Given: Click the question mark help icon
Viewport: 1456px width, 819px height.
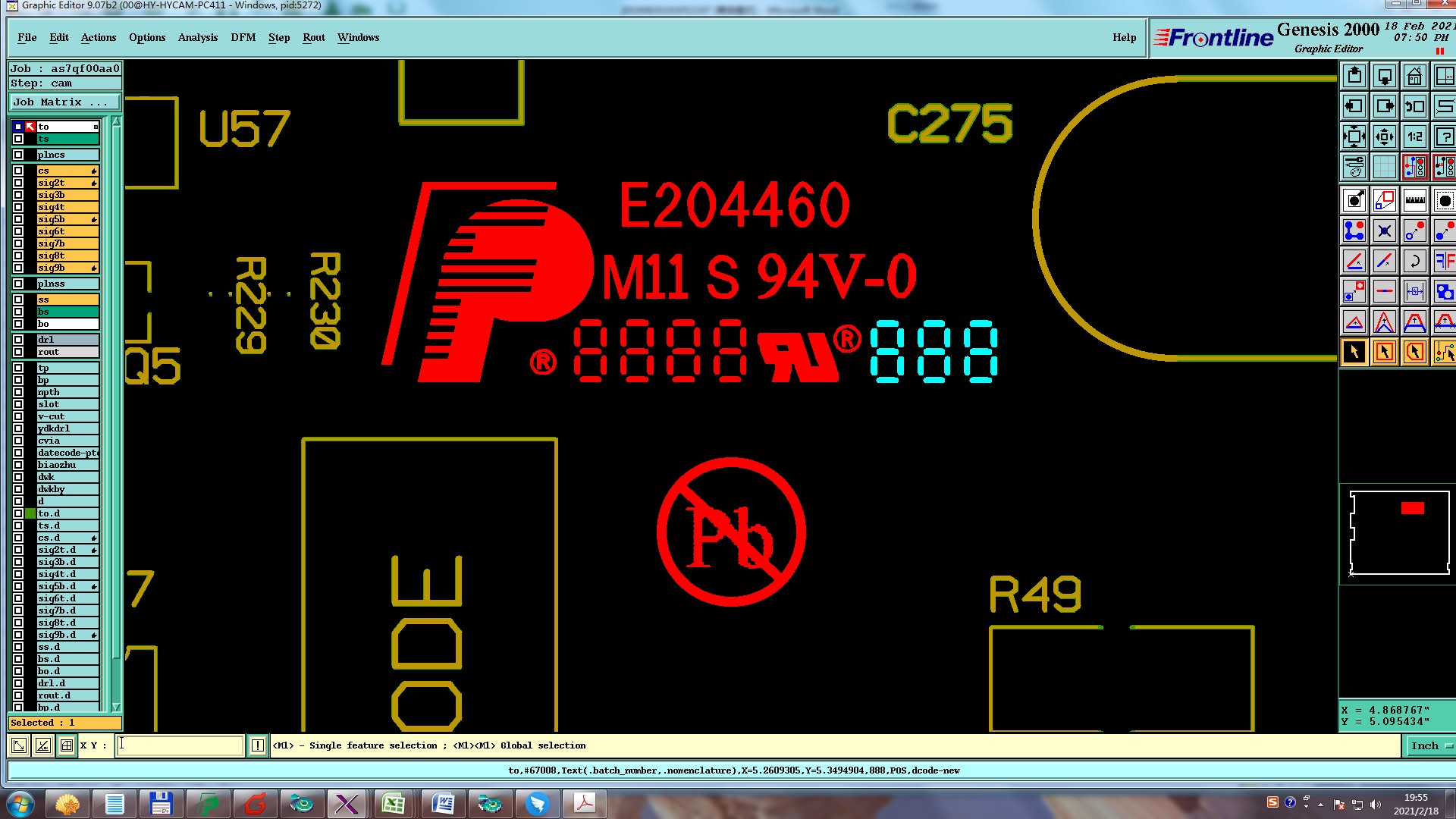Looking at the screenshot, I should (1445, 137).
